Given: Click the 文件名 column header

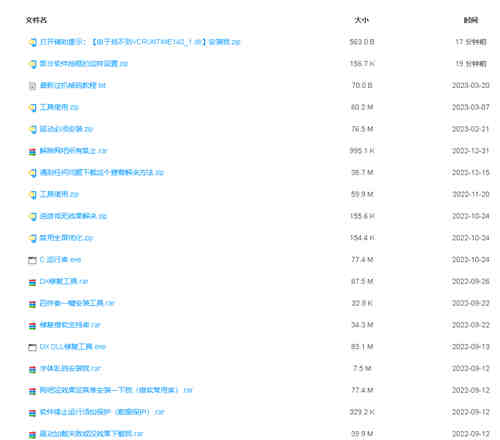Looking at the screenshot, I should click(x=36, y=20).
